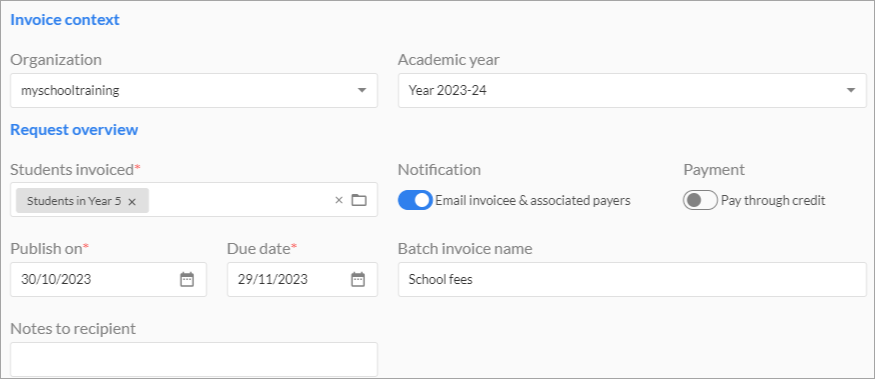The width and height of the screenshot is (875, 379).
Task: Click the Invoice context heading
Action: pos(65,20)
